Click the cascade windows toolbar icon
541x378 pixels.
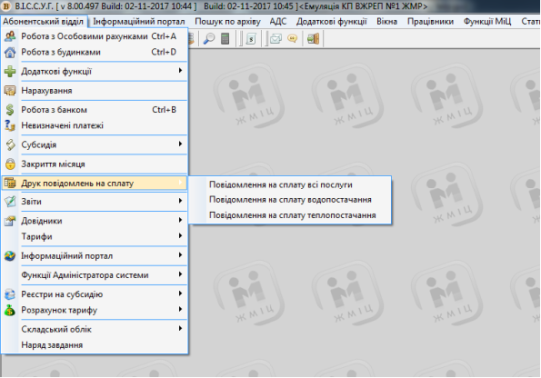point(276,39)
